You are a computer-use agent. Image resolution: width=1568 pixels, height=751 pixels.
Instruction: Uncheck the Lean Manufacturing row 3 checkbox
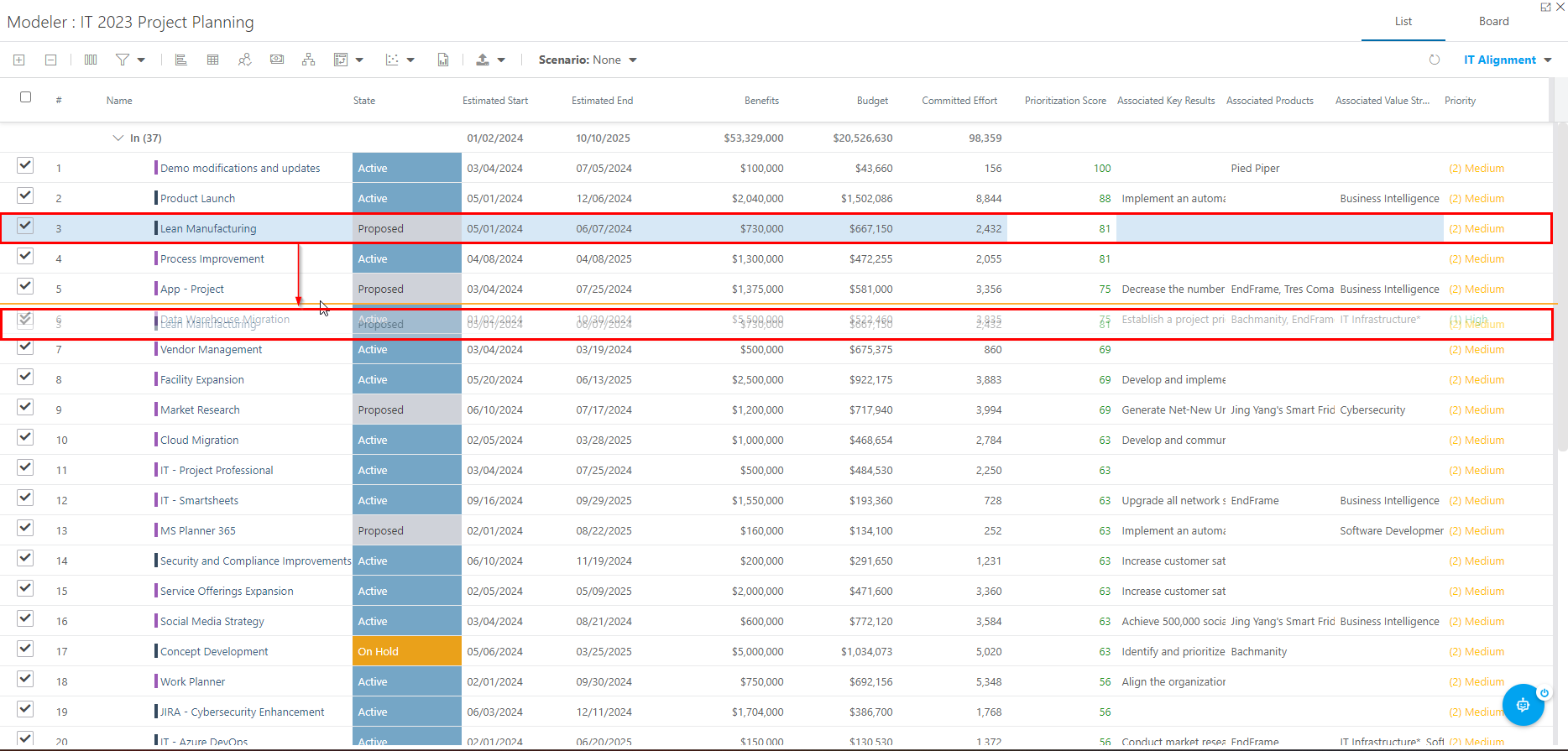tap(25, 226)
